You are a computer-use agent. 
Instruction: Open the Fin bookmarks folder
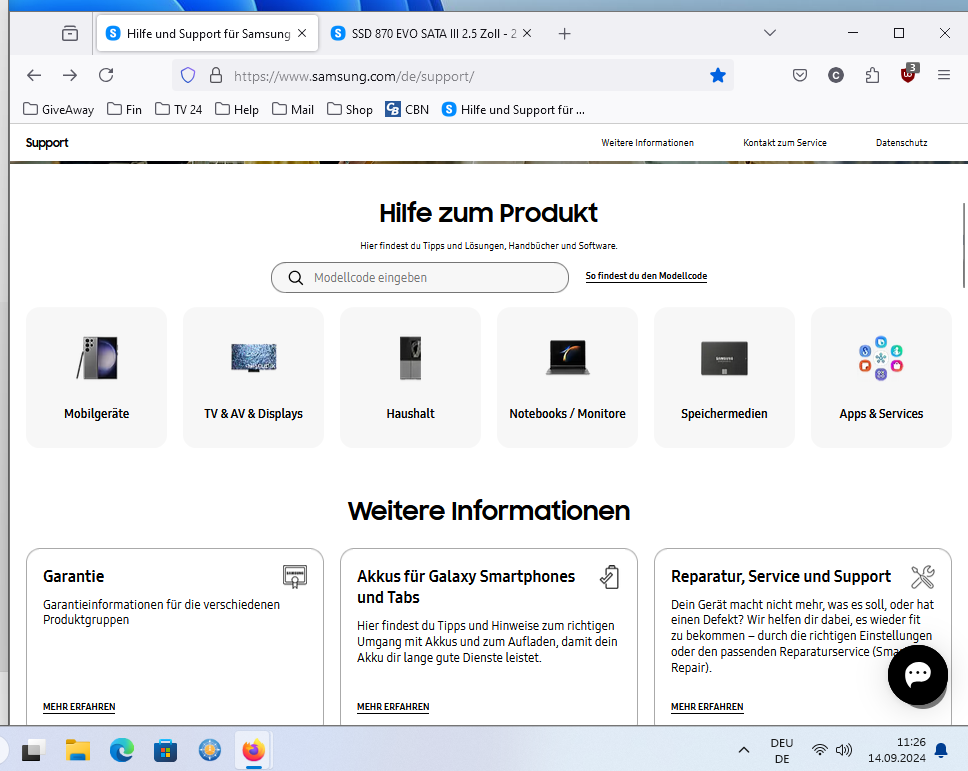(x=124, y=109)
